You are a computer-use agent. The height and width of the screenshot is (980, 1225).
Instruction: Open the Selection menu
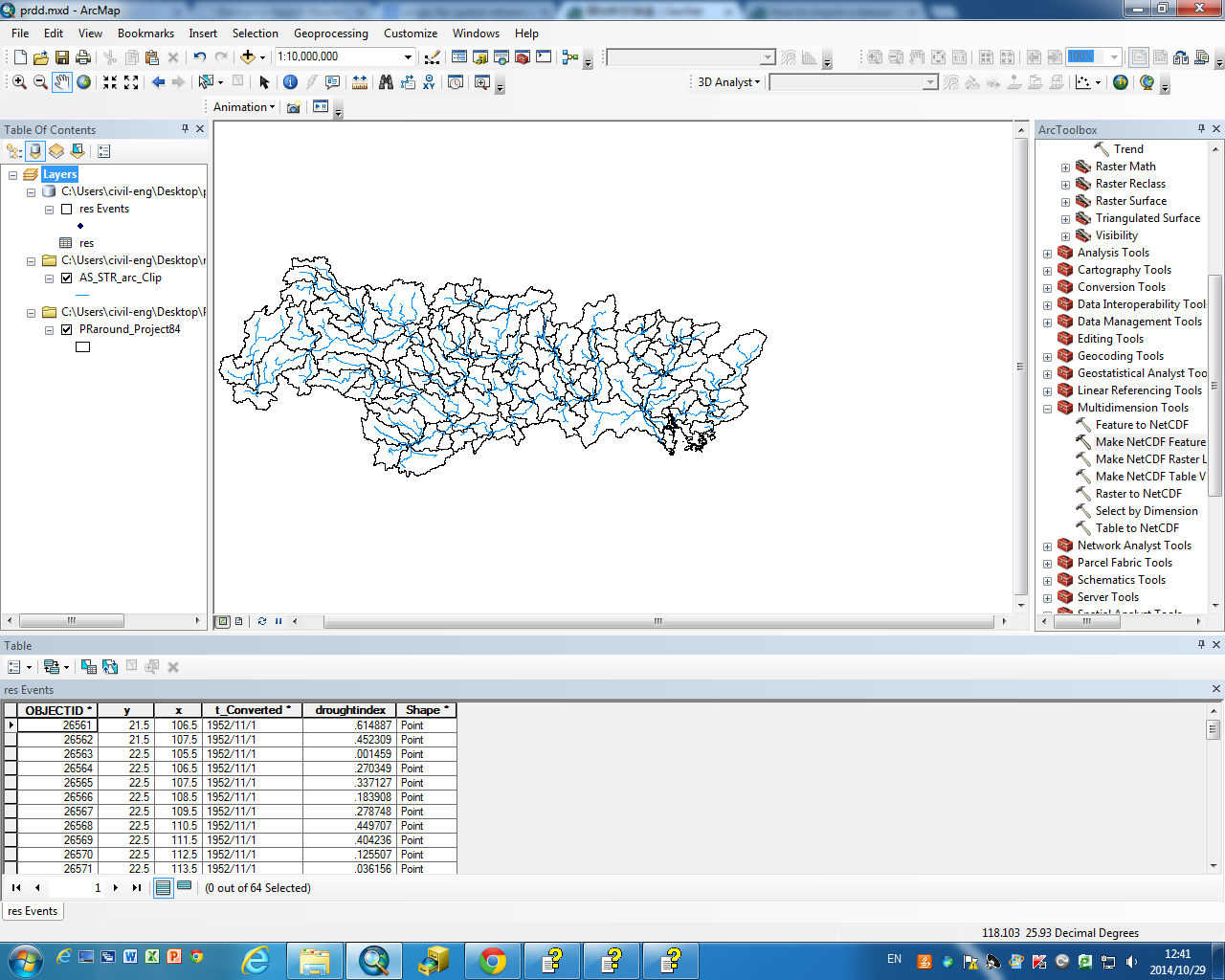click(x=255, y=33)
